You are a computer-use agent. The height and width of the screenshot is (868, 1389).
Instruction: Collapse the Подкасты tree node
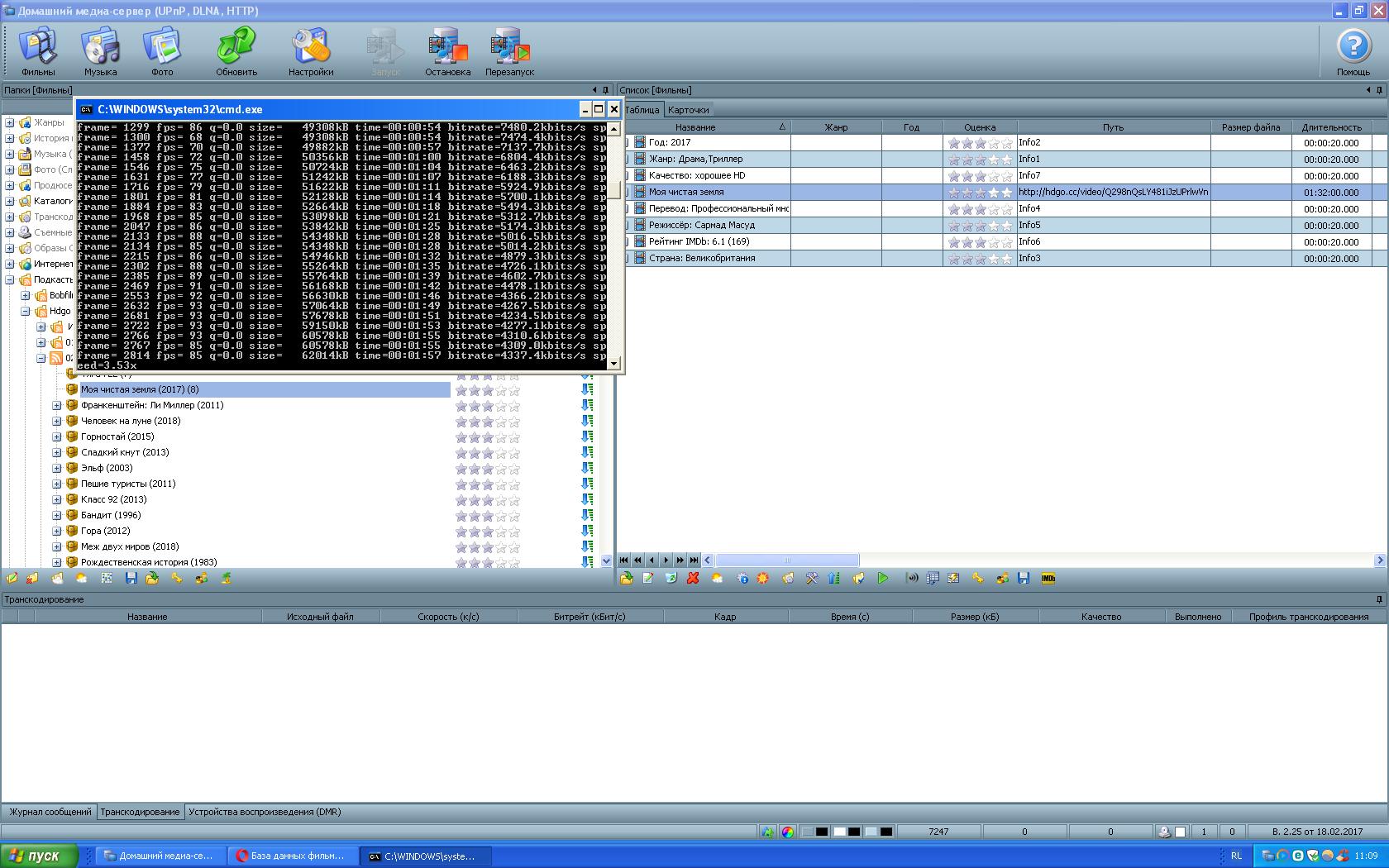(10, 279)
